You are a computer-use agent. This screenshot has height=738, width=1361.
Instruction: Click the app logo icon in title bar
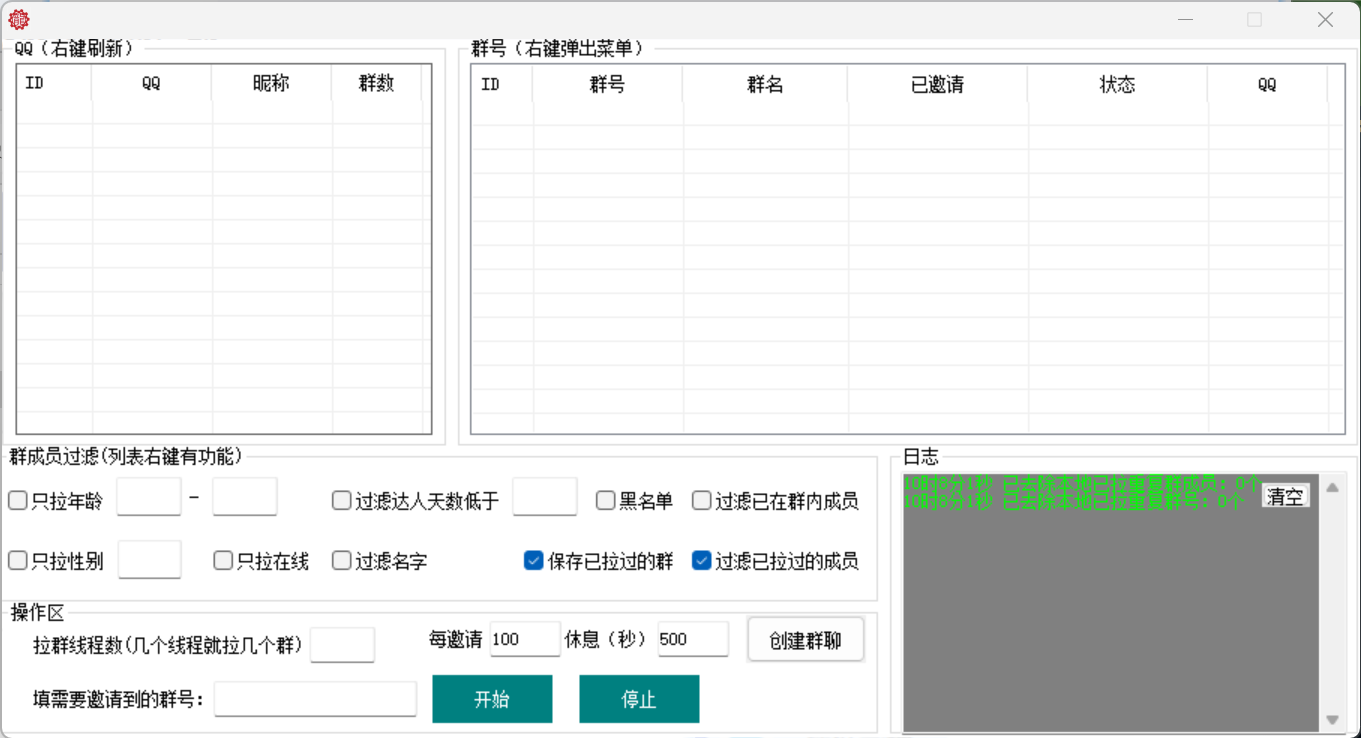click(18, 18)
